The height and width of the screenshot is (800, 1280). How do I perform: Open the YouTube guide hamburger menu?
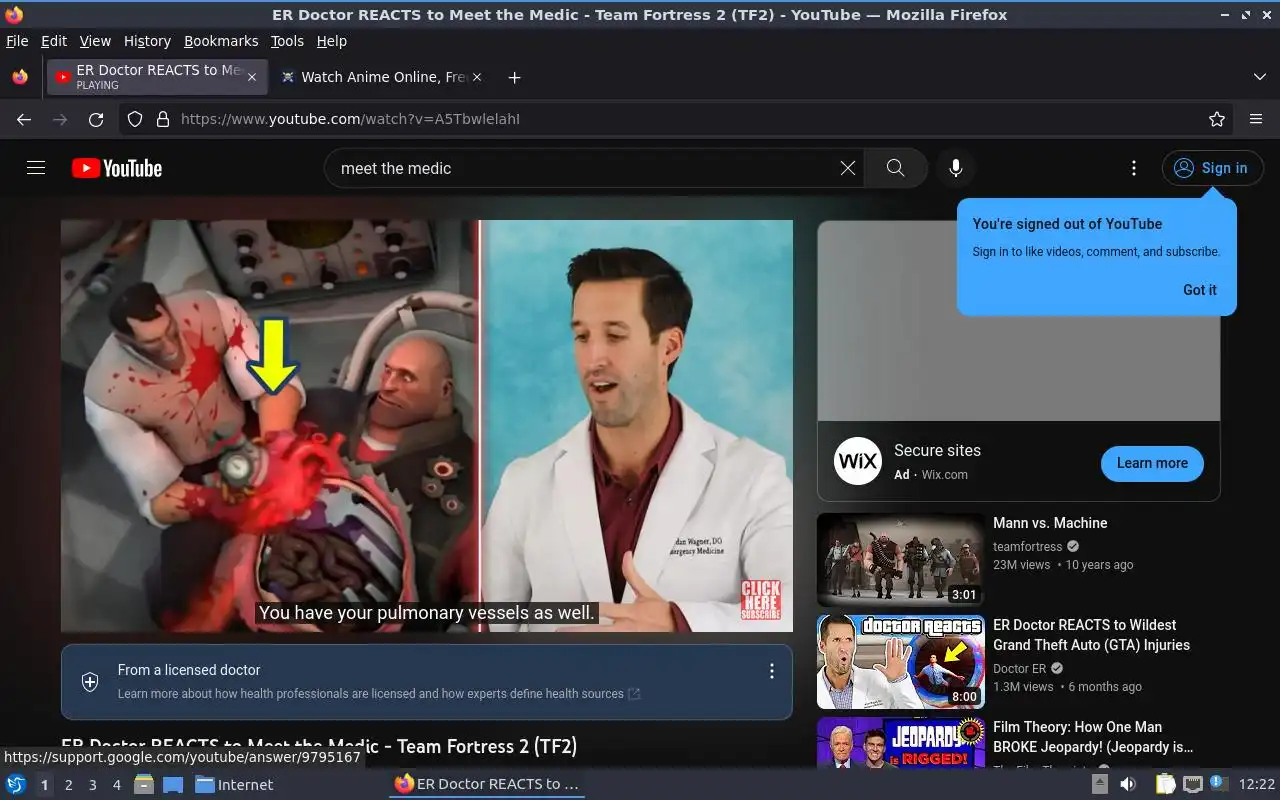[36, 168]
